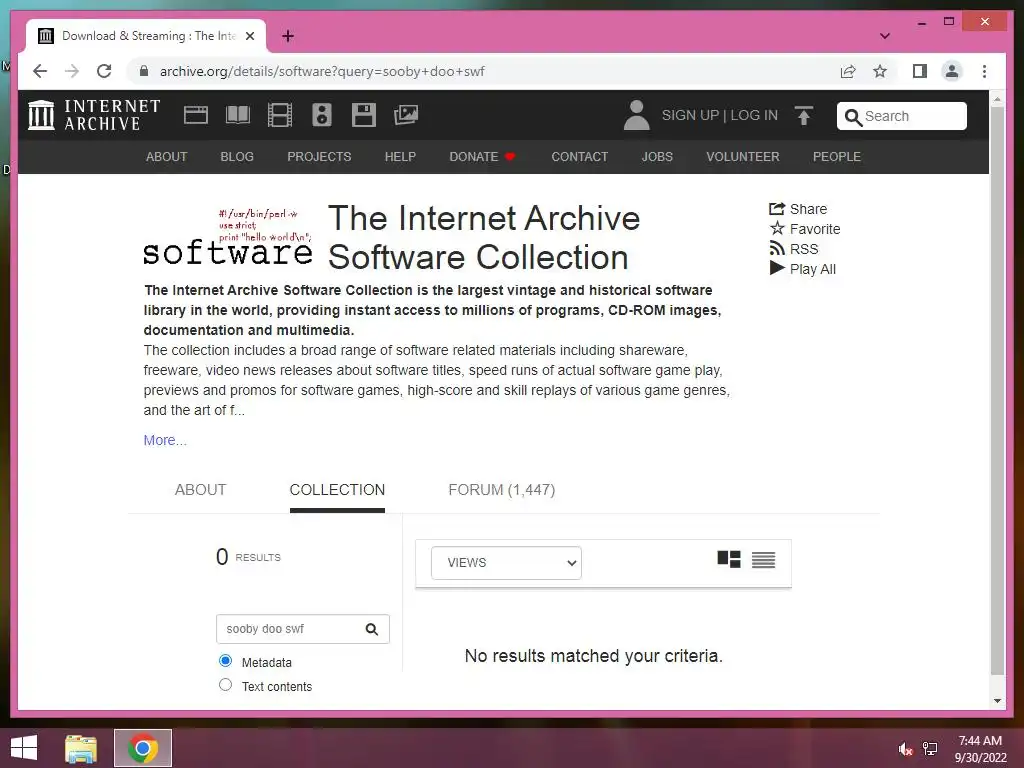
Task: Click ABOUT in the navigation bar
Action: (167, 157)
